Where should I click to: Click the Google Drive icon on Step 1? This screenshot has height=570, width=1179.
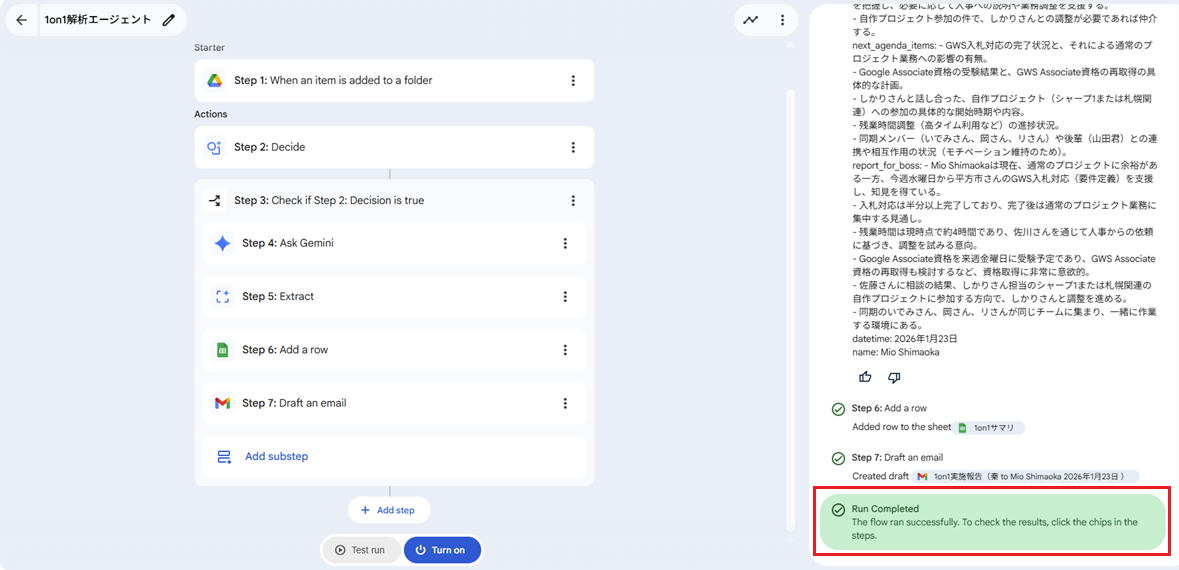point(214,81)
